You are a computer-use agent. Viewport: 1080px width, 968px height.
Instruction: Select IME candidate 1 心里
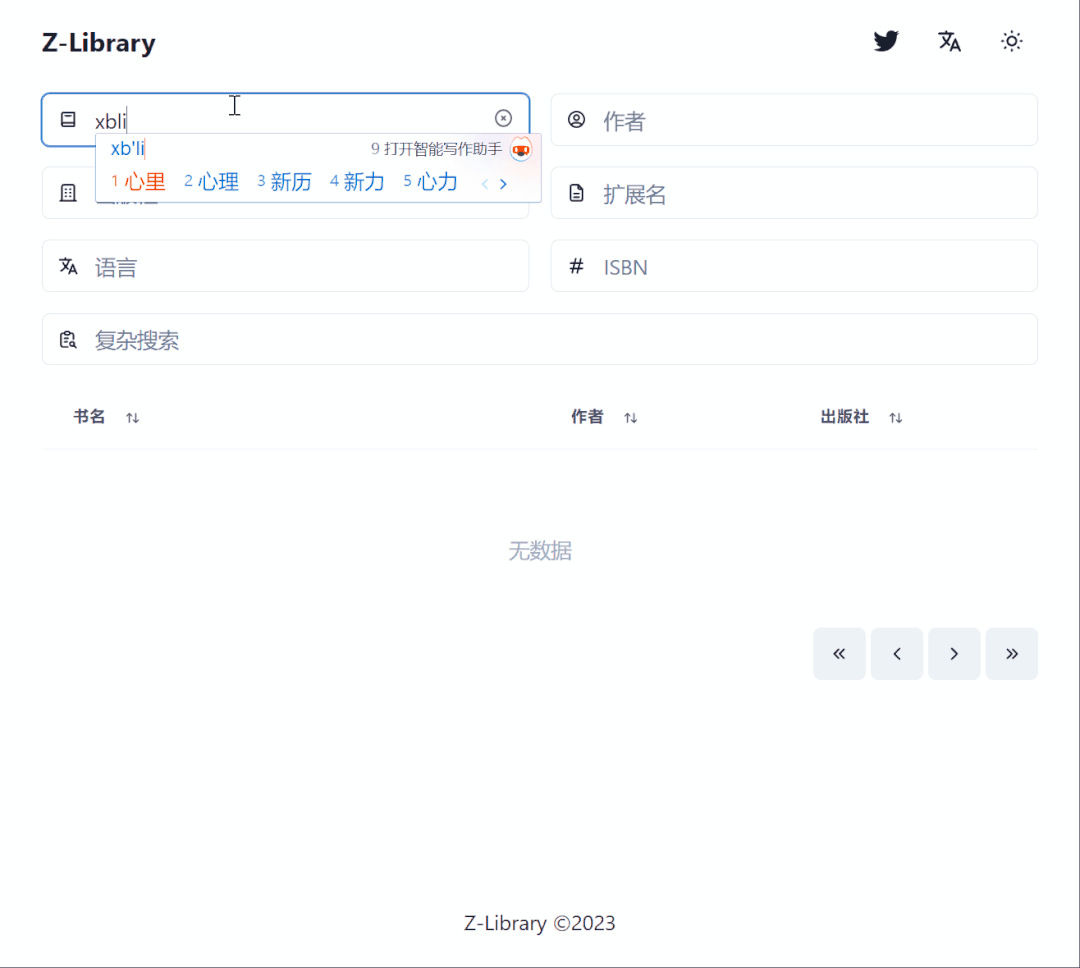(x=138, y=182)
